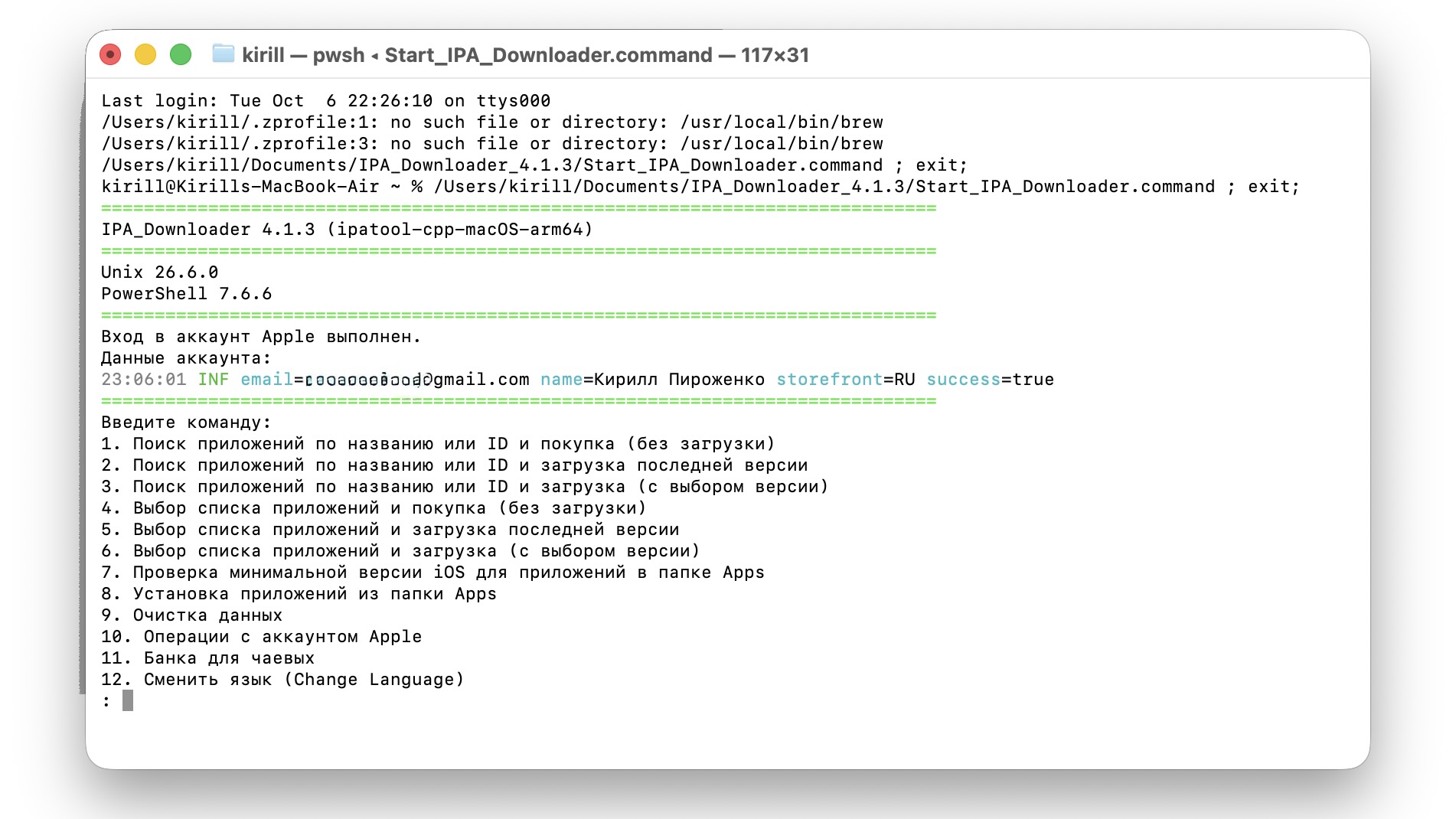Click the yellow minimize window button

(145, 54)
